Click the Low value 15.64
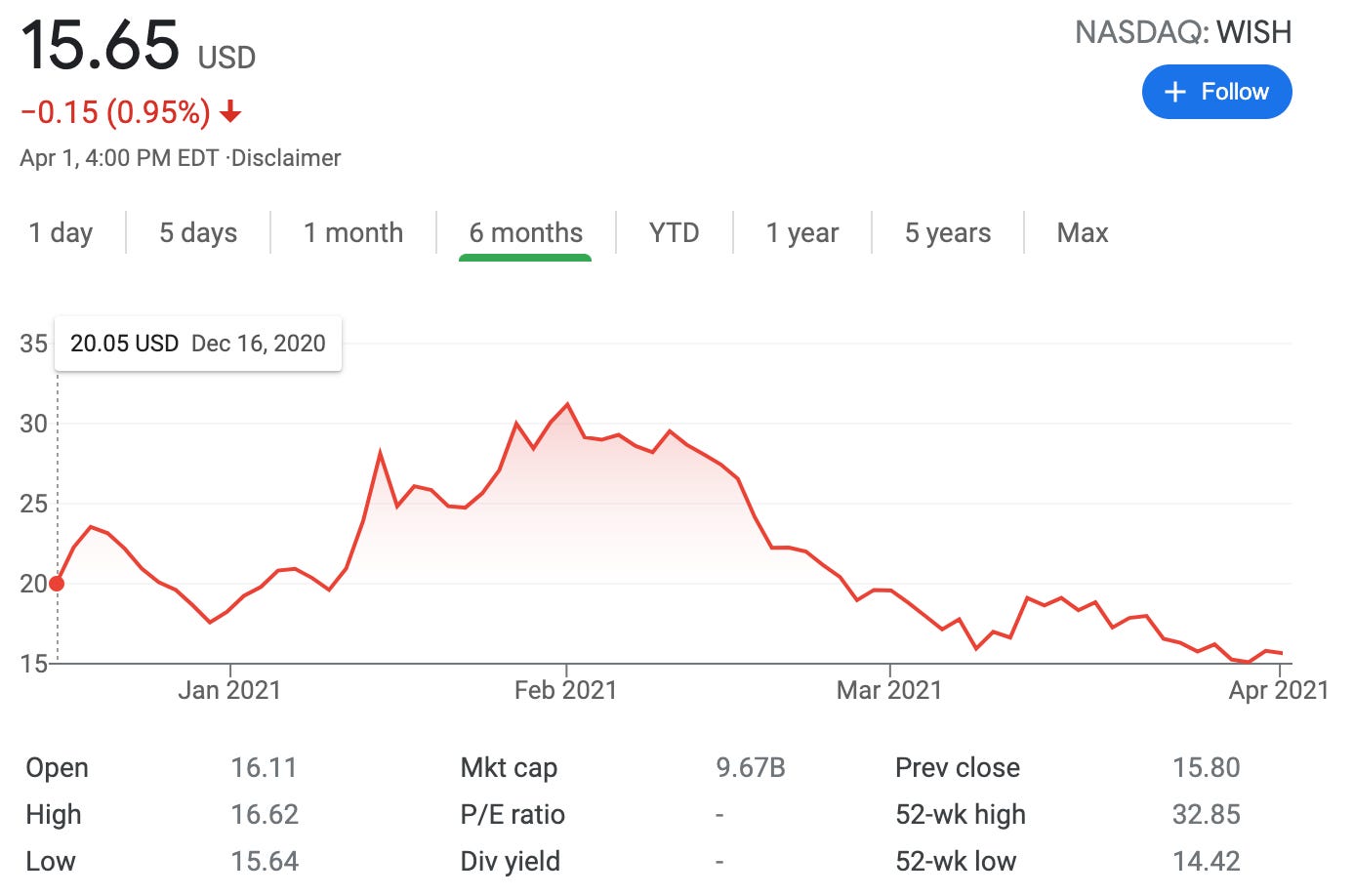The width and height of the screenshot is (1354, 896). point(265,861)
